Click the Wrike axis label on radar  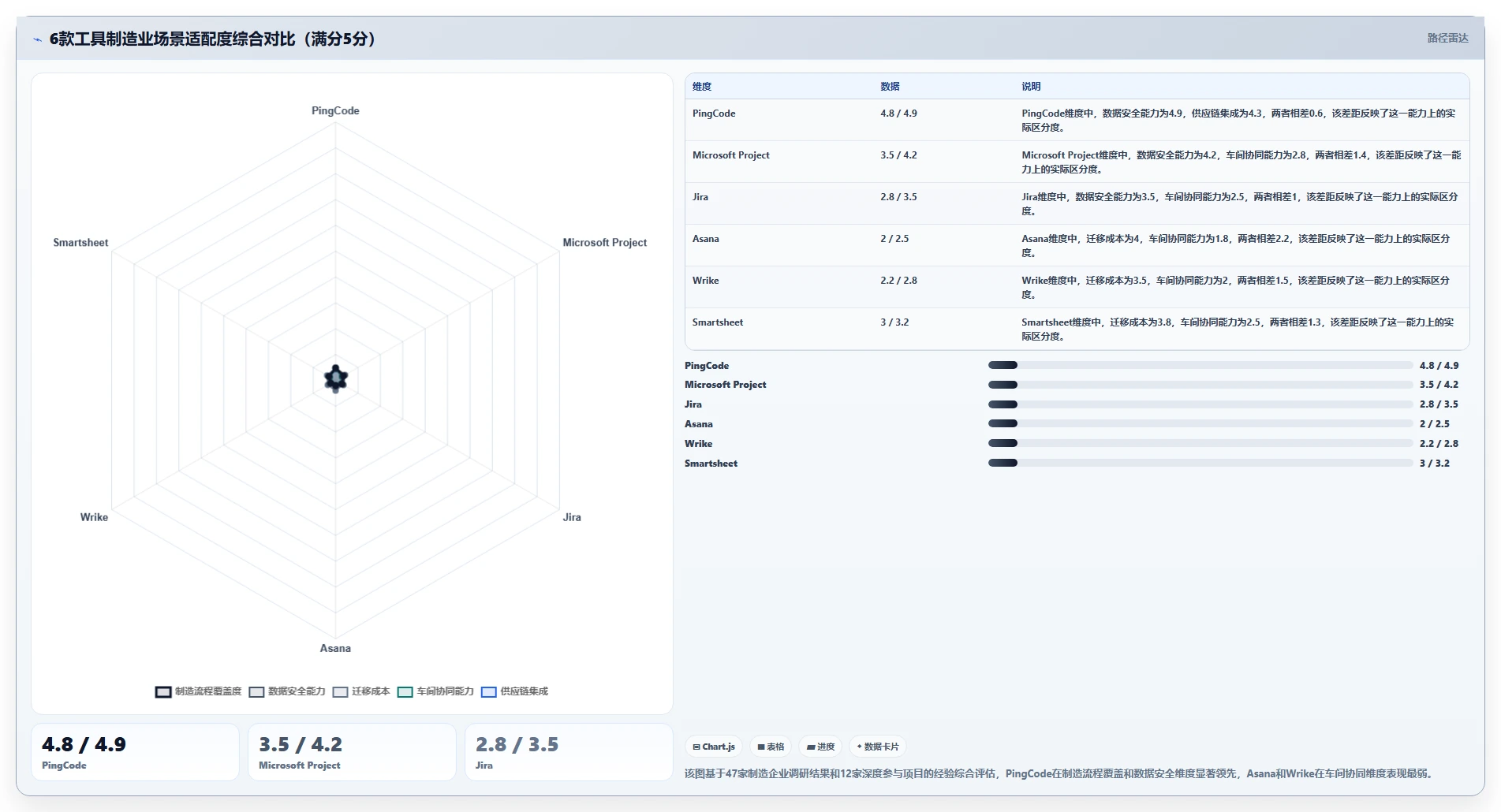coord(94,517)
